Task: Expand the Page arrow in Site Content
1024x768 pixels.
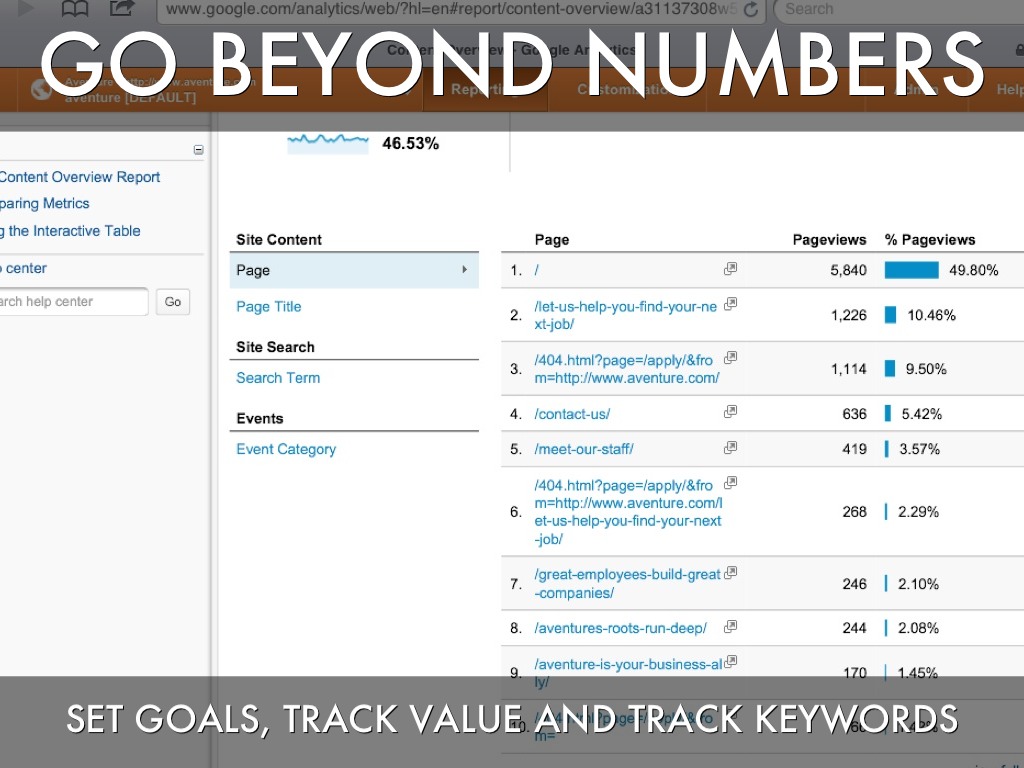Action: 464,270
